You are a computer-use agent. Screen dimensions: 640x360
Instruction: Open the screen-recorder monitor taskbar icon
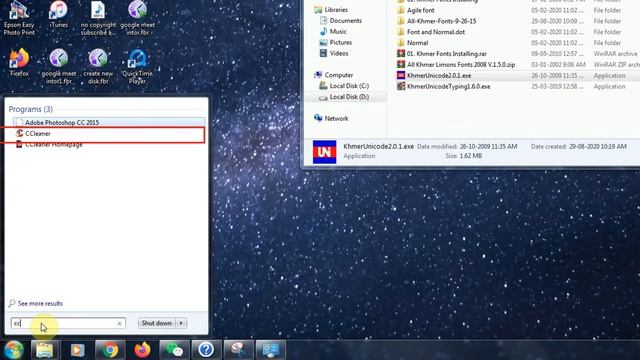click(271, 350)
